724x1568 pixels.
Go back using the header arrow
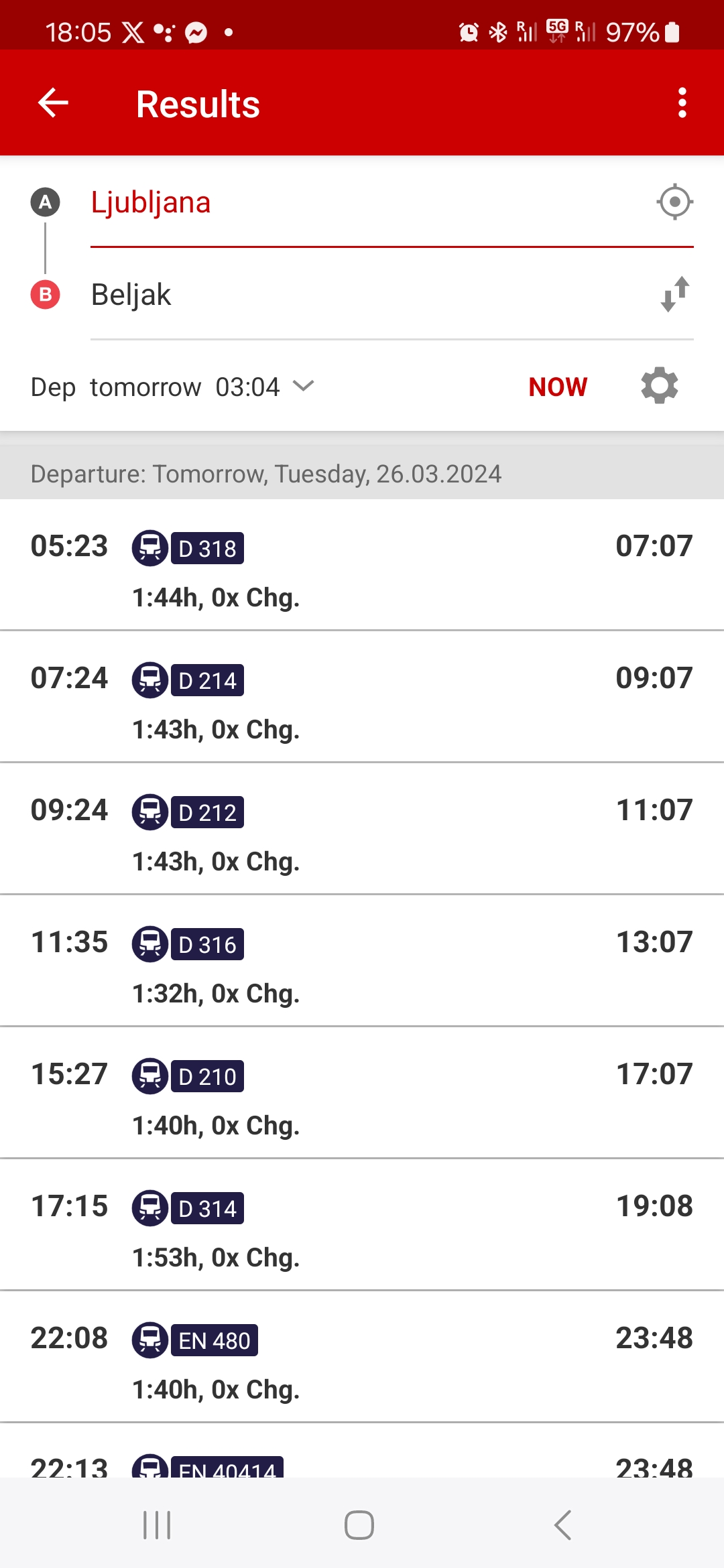[53, 103]
